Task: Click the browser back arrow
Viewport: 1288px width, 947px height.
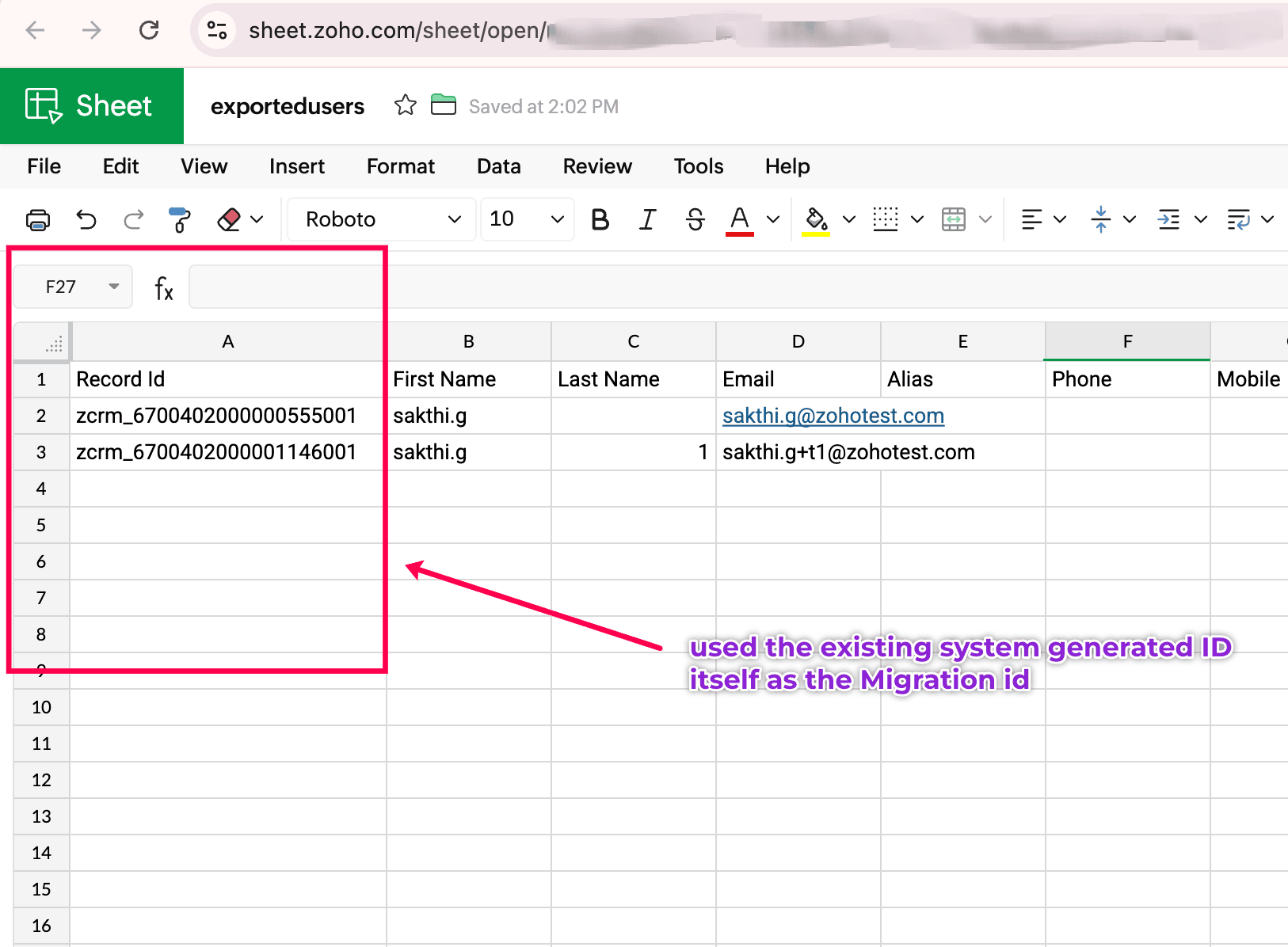Action: click(x=36, y=30)
